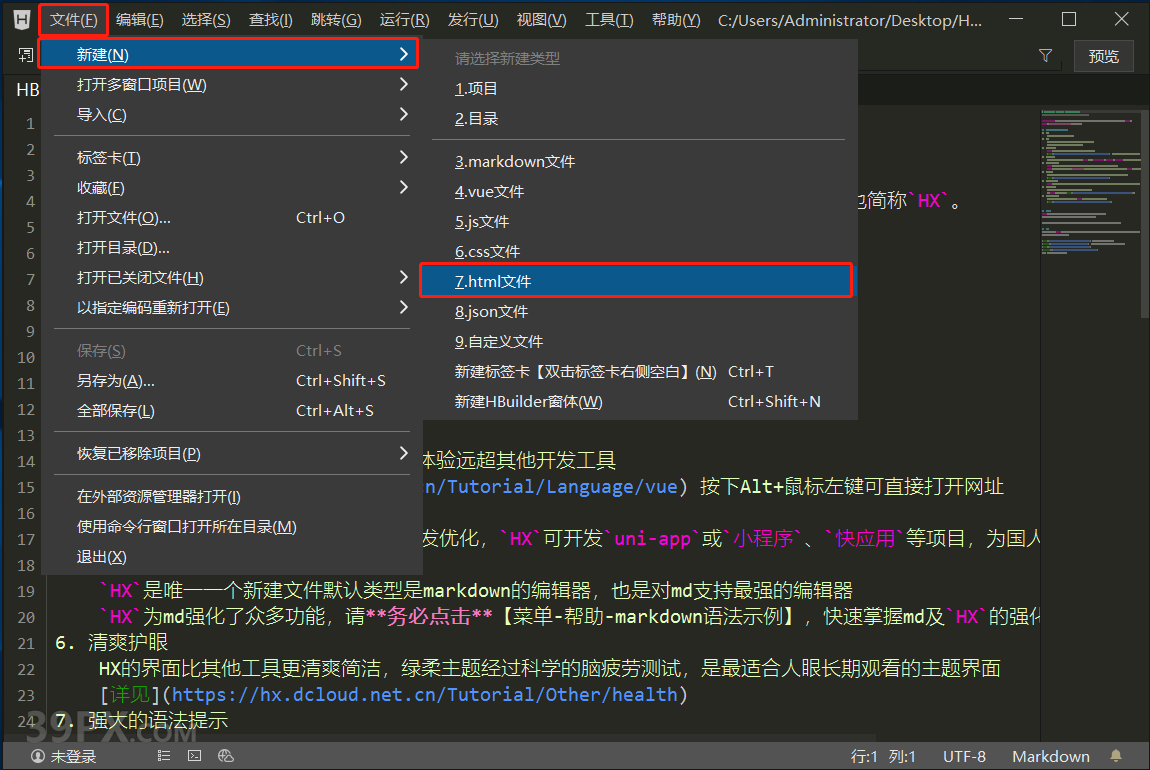The image size is (1150, 770).
Task: Click the outline list icon in status bar
Action: [163, 756]
